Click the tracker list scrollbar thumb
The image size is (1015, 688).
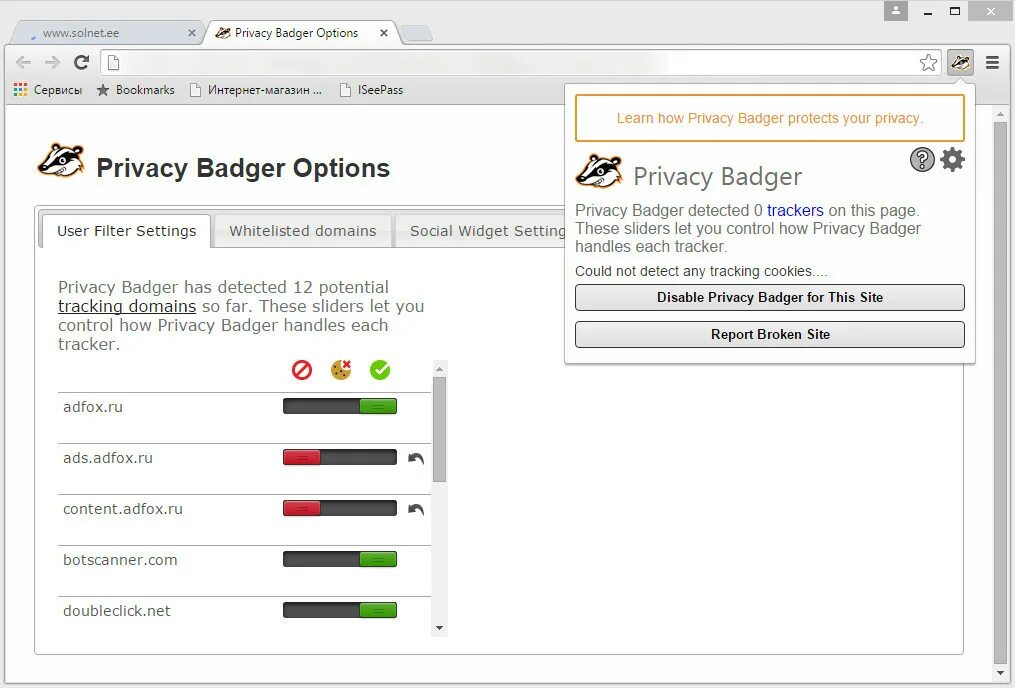click(440, 430)
